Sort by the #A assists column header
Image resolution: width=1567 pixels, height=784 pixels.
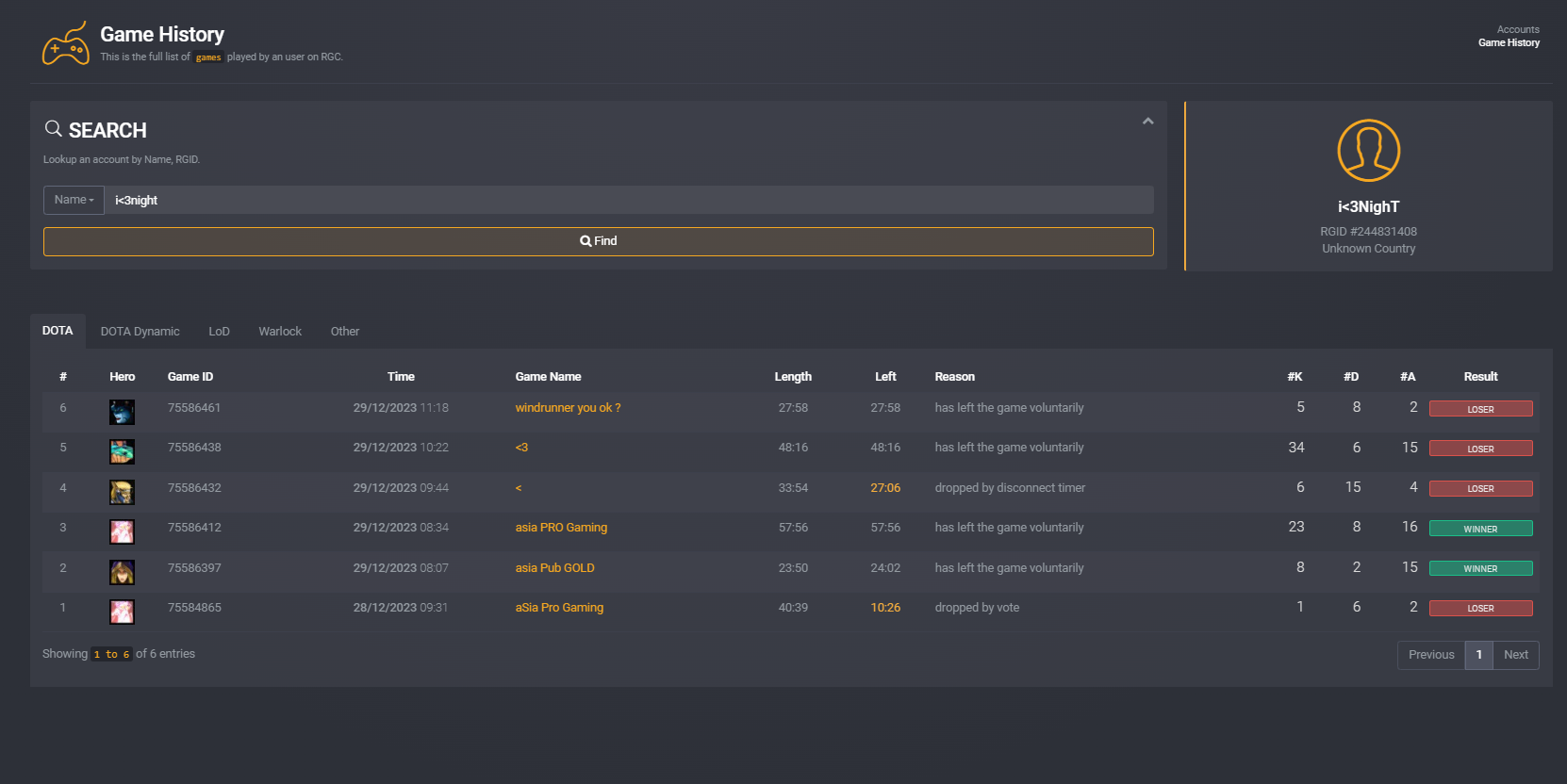pyautogui.click(x=1408, y=377)
